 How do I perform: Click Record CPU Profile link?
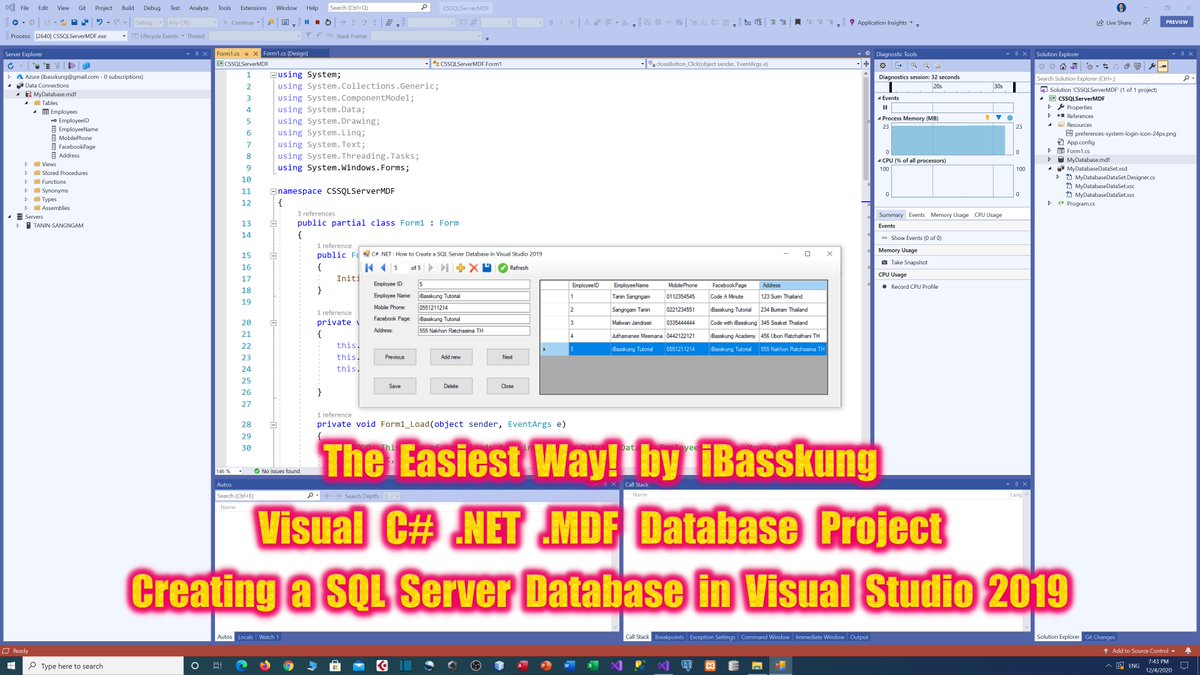[915, 287]
